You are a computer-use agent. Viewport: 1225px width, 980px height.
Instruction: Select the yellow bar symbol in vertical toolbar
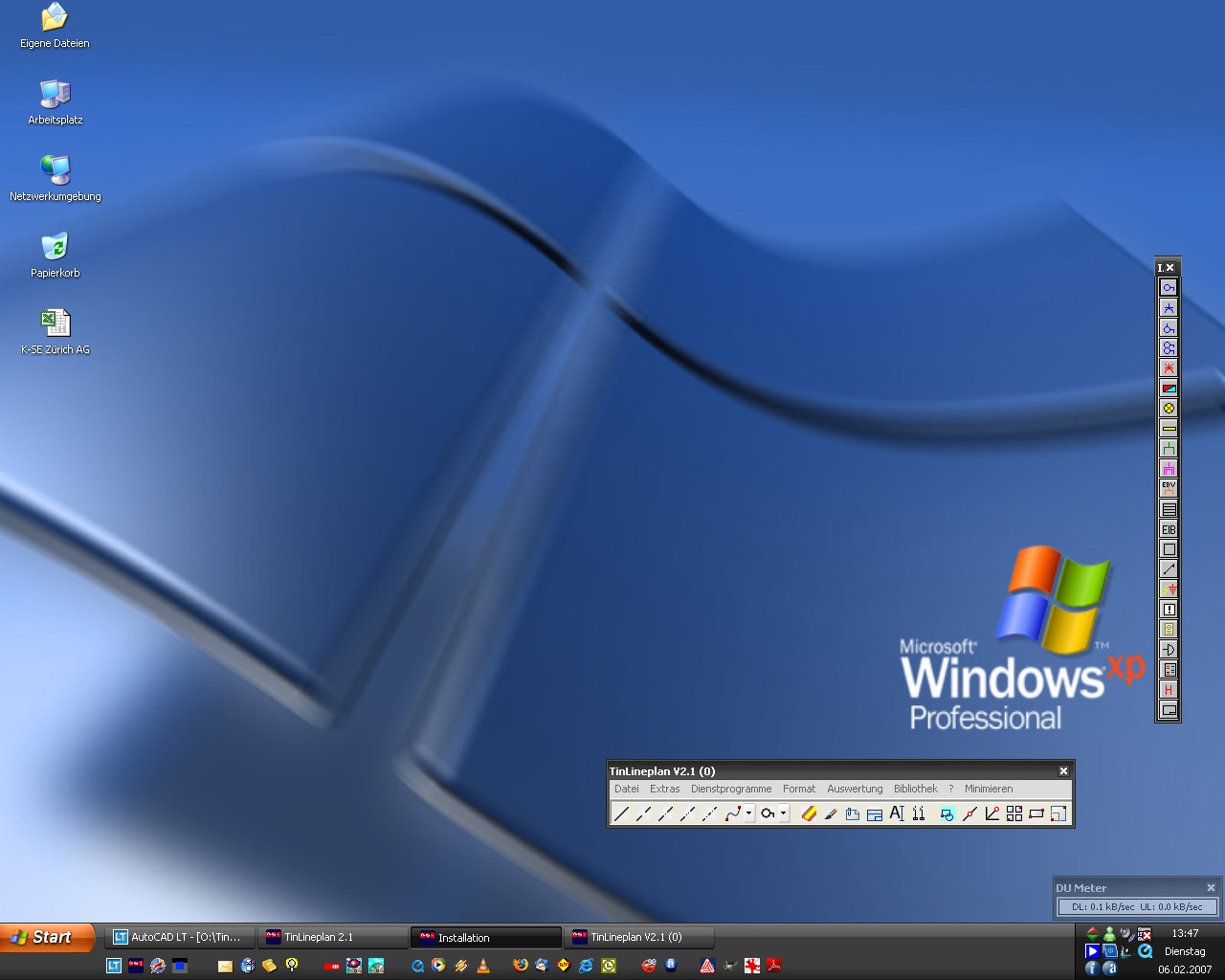pos(1169,428)
